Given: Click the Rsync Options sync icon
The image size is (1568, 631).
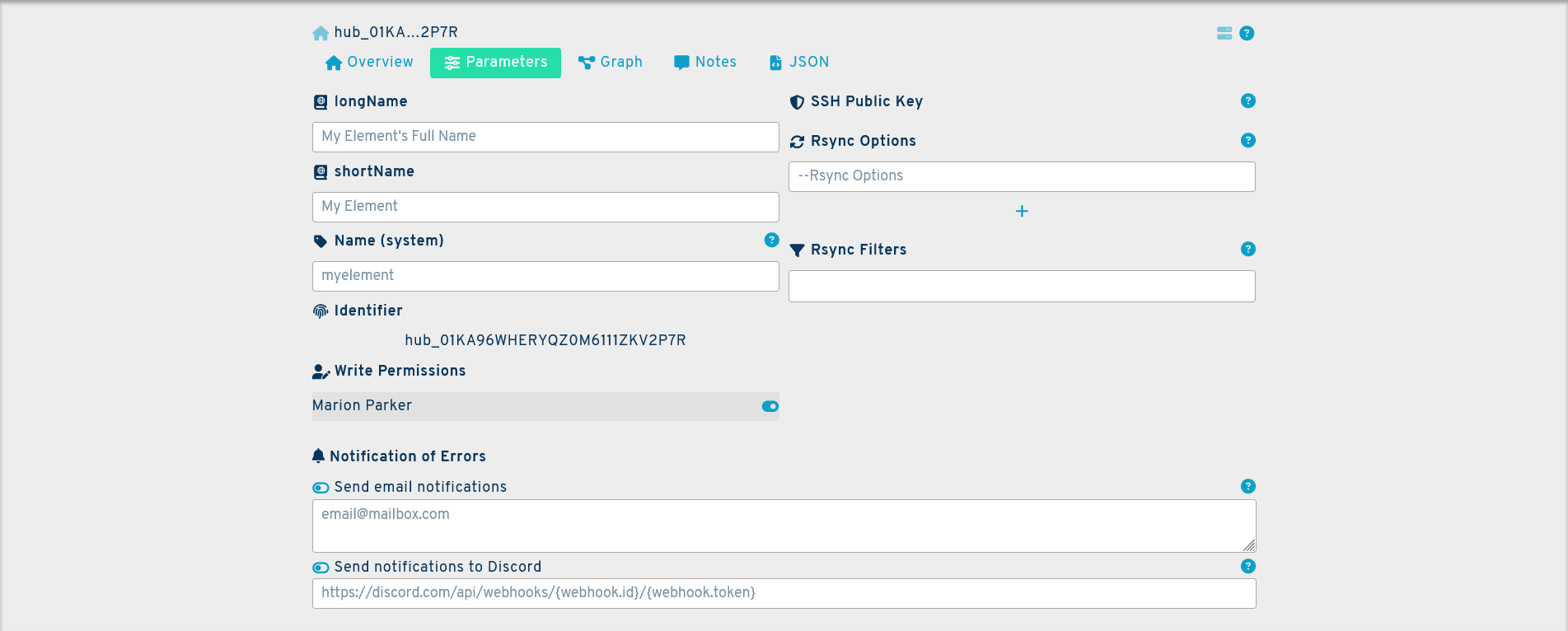Looking at the screenshot, I should (x=797, y=142).
